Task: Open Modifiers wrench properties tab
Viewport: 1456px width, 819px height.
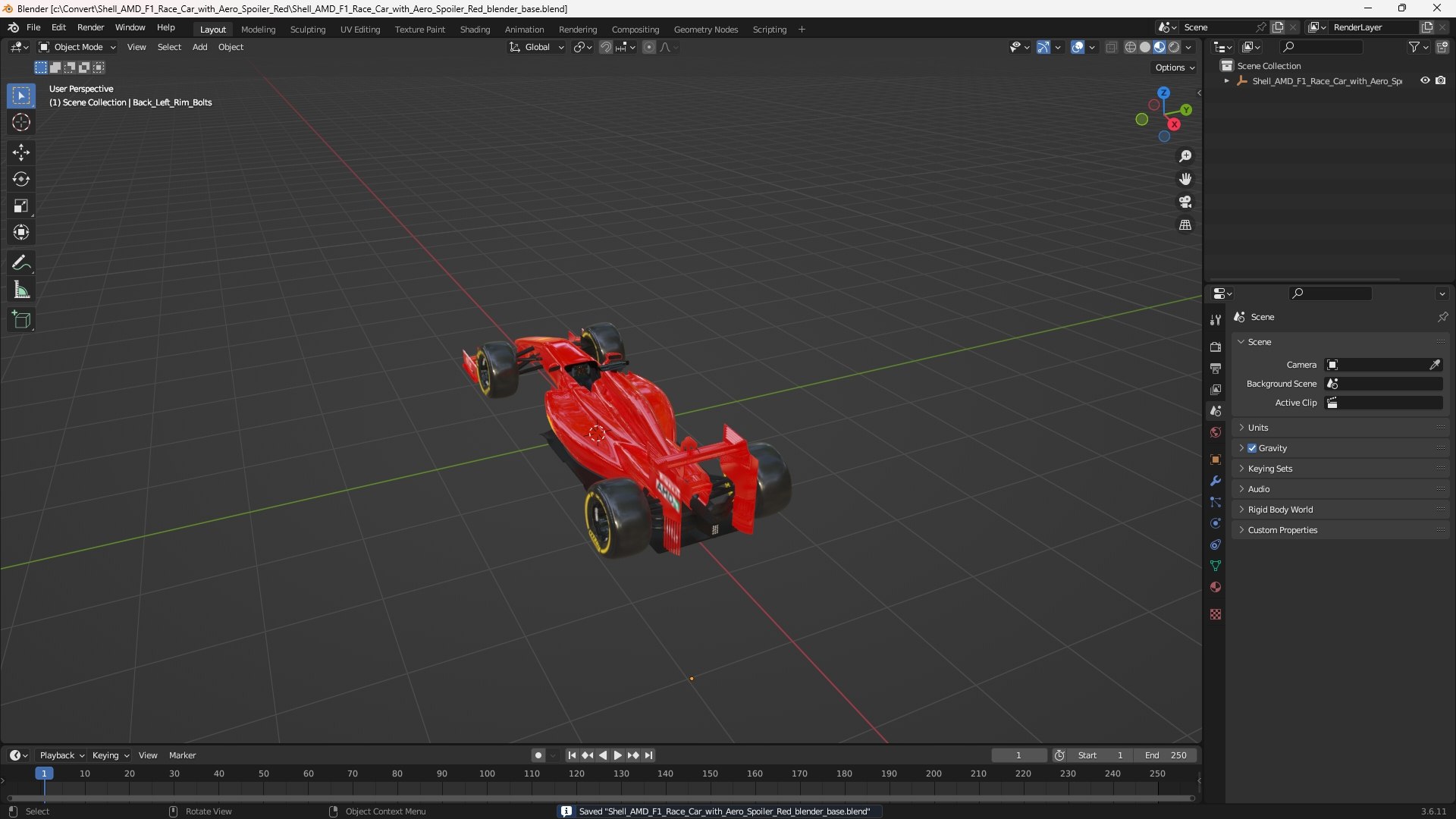Action: coord(1216,481)
